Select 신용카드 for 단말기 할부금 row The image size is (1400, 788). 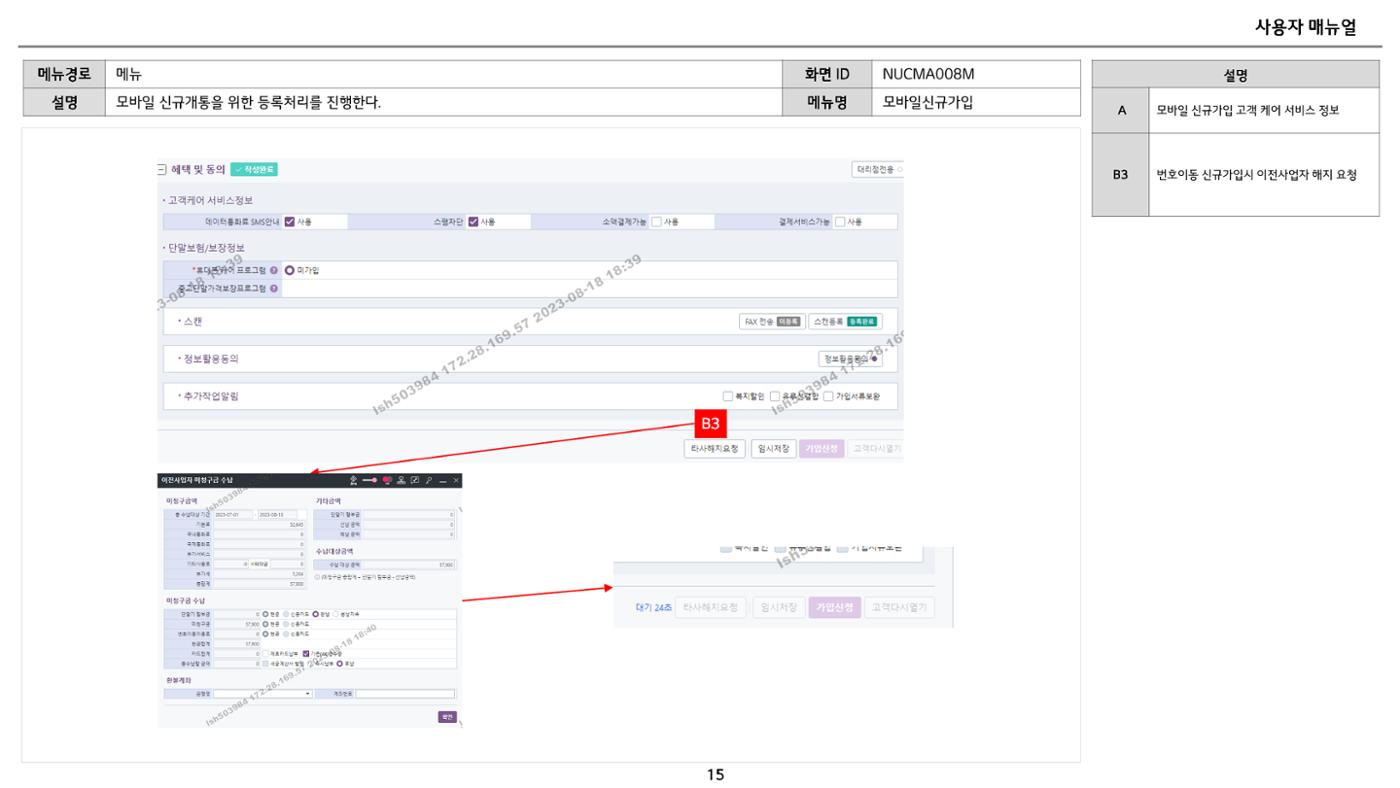point(286,614)
